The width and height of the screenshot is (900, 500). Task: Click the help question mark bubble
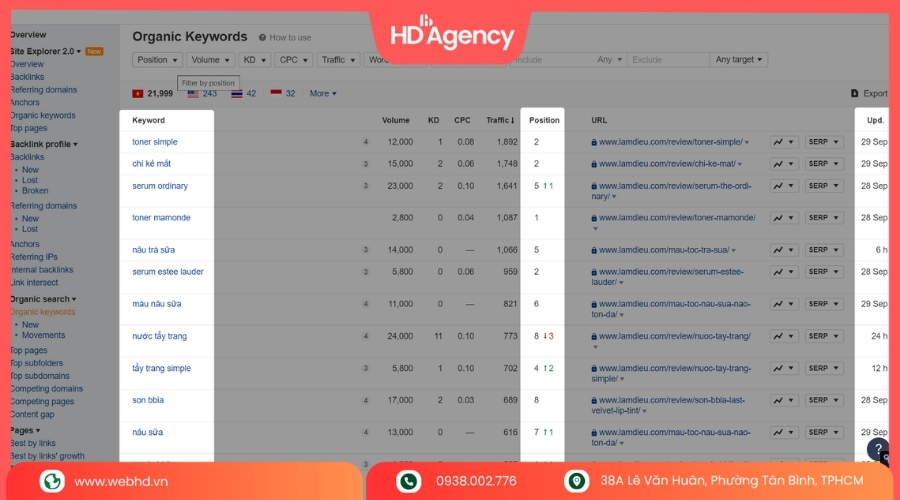(878, 448)
